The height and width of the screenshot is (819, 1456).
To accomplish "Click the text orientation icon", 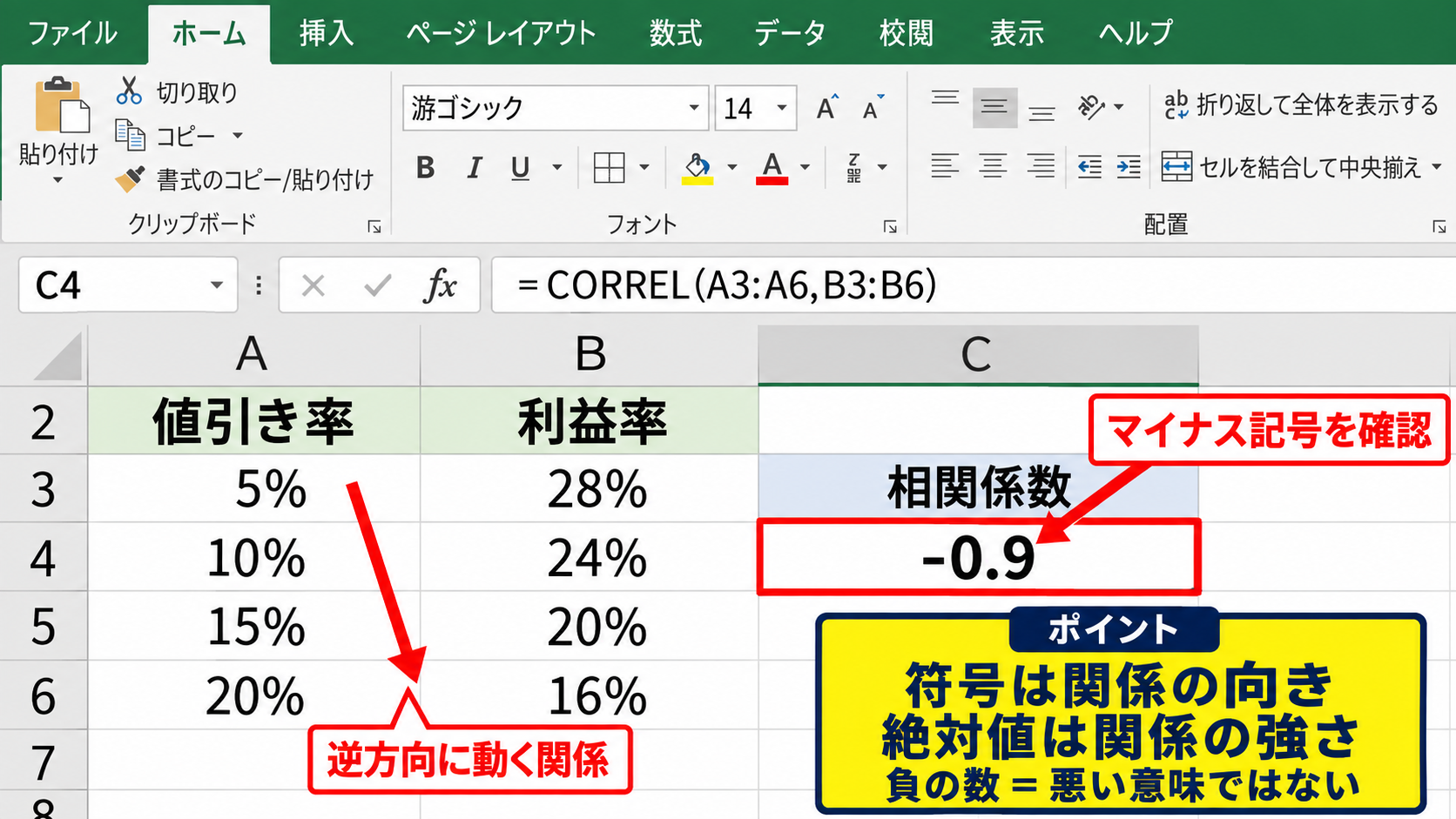I will click(1091, 107).
